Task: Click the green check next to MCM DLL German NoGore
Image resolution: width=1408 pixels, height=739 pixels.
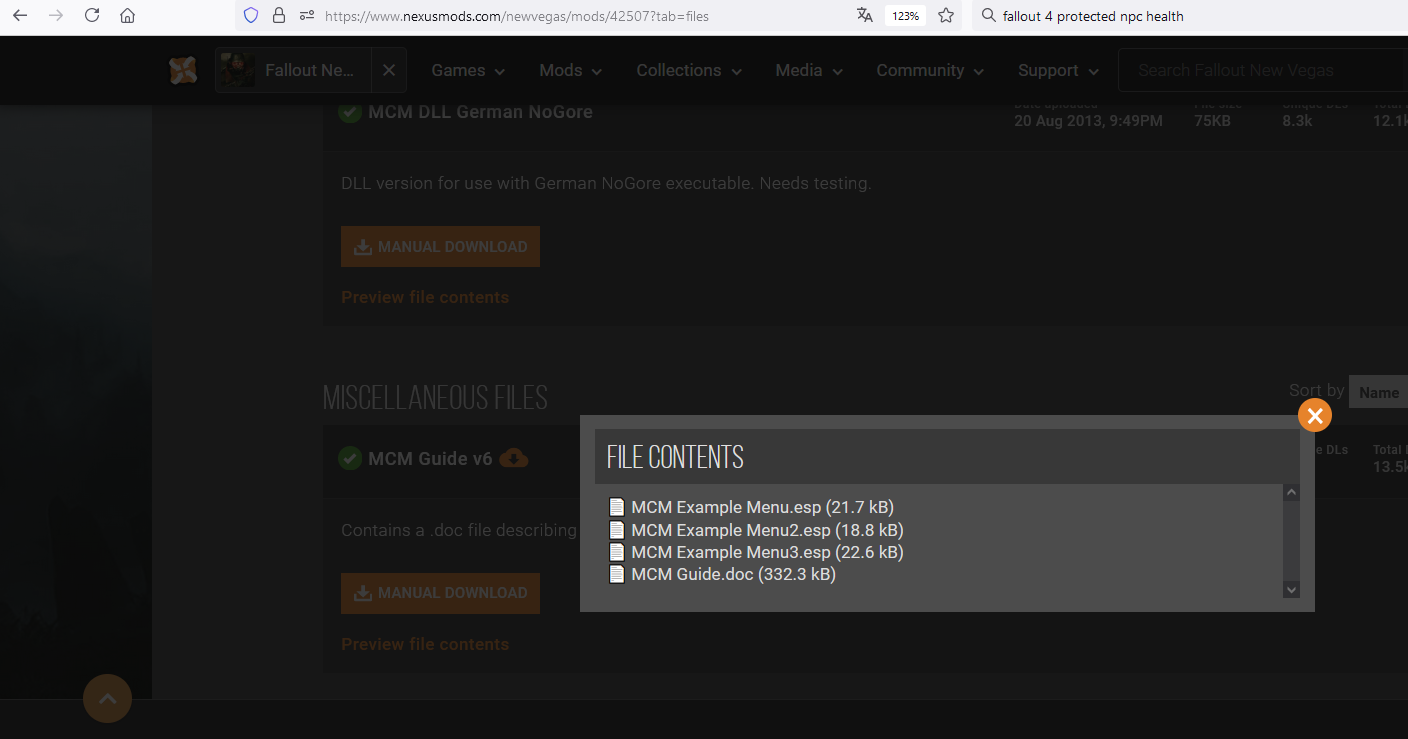Action: coord(350,112)
